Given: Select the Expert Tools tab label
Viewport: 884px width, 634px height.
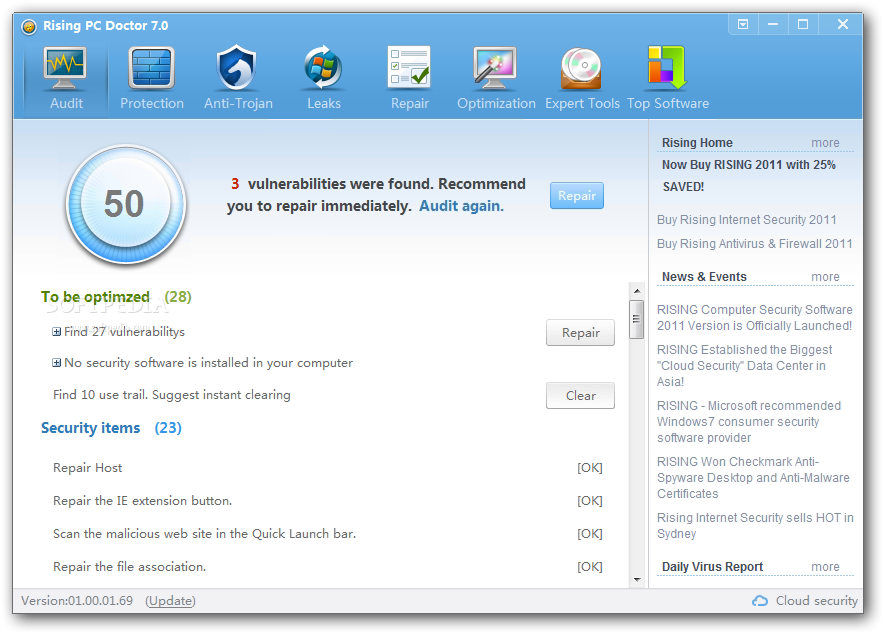Looking at the screenshot, I should (x=582, y=104).
